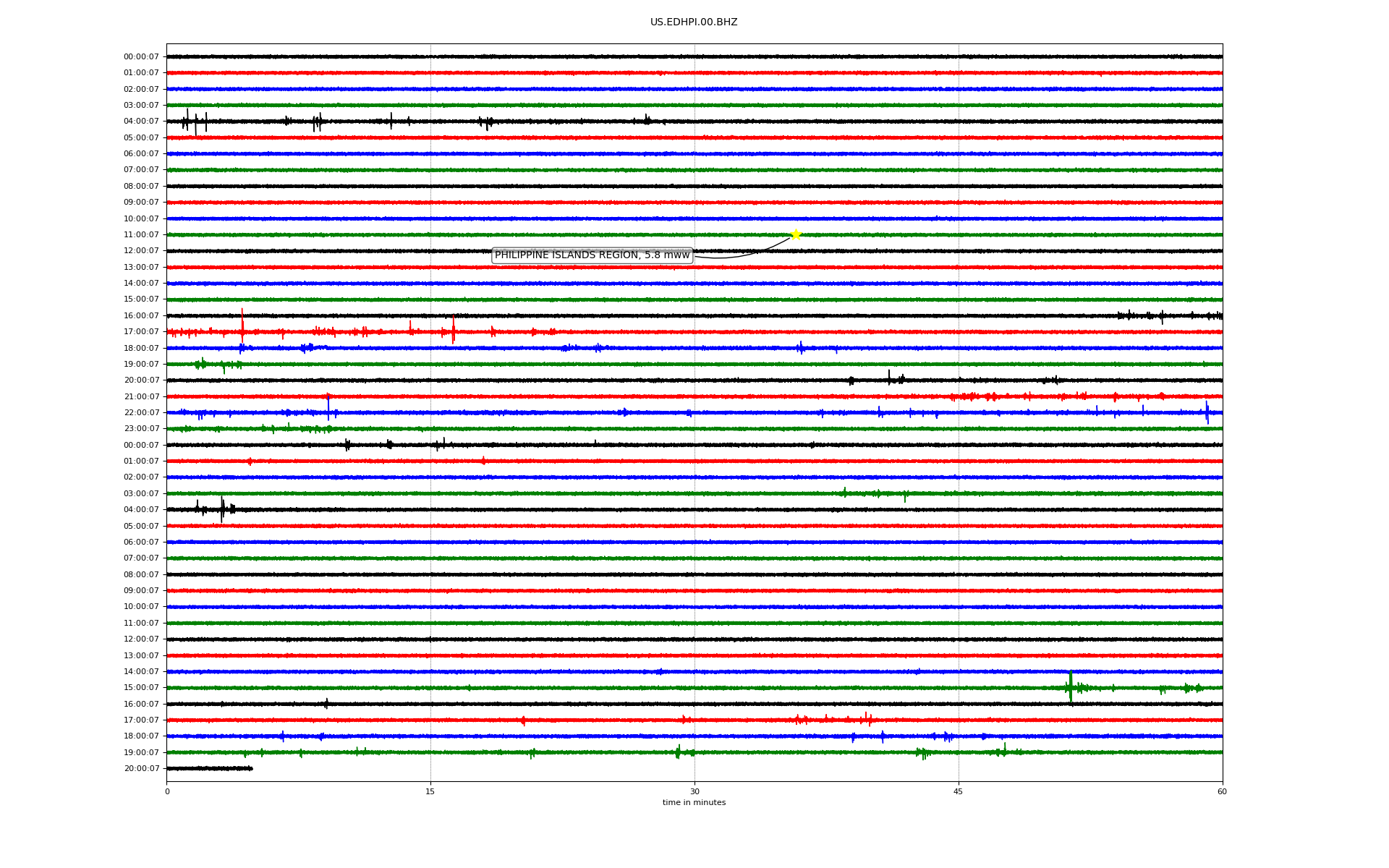Viewport: 1389px width, 868px height.
Task: Click the yellow earthquake star marker
Action: click(795, 234)
